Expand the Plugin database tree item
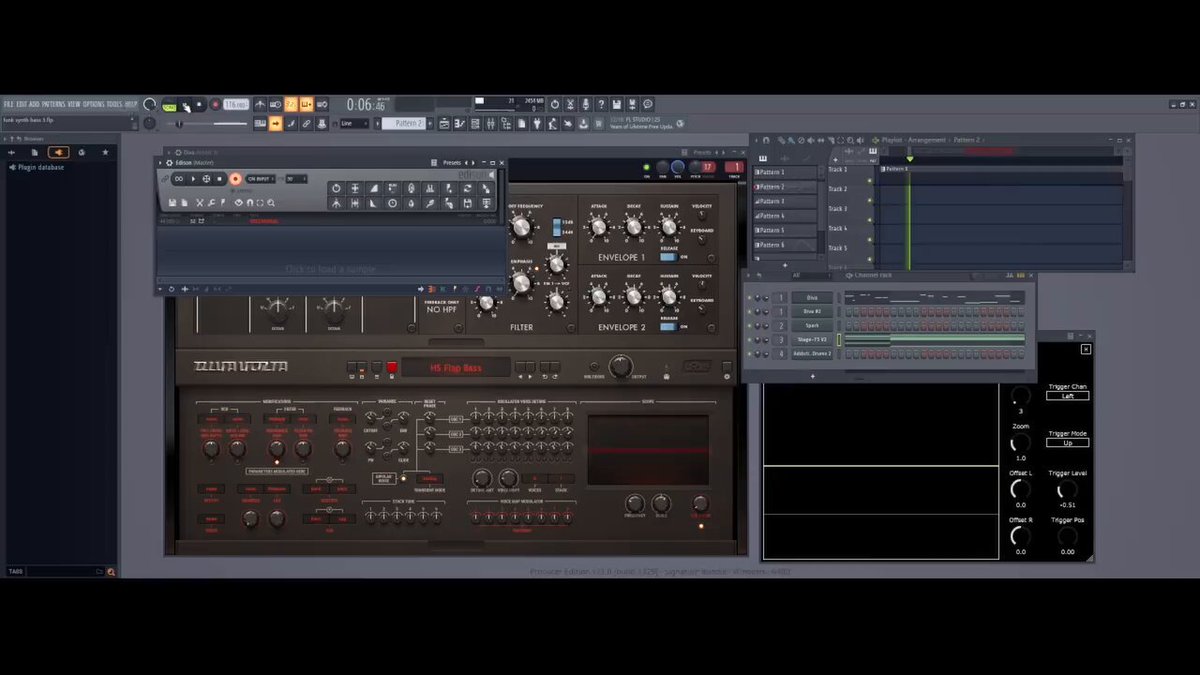1200x675 pixels. 40,167
